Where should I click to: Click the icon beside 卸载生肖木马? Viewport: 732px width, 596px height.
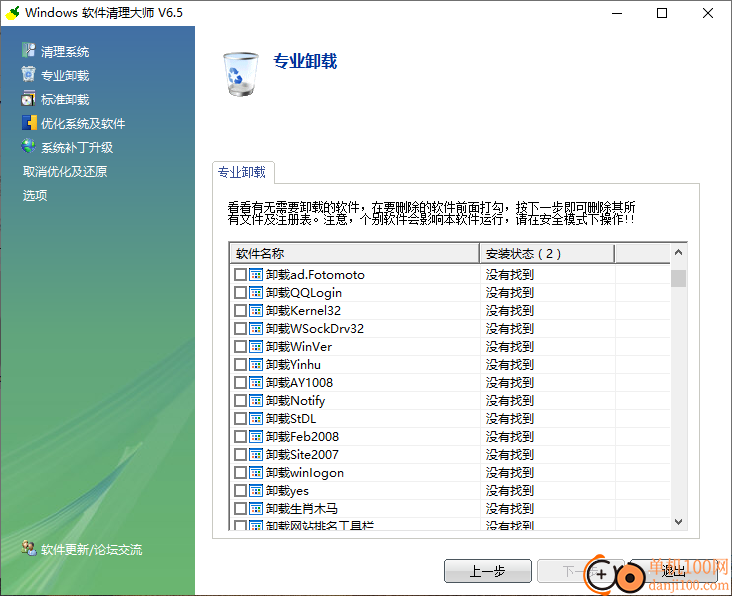pyautogui.click(x=256, y=509)
